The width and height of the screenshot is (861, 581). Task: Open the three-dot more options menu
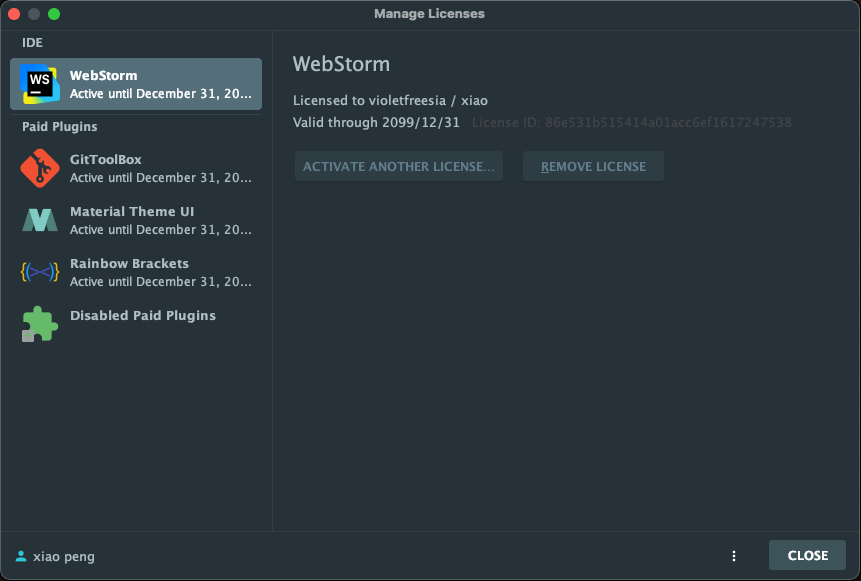click(734, 556)
